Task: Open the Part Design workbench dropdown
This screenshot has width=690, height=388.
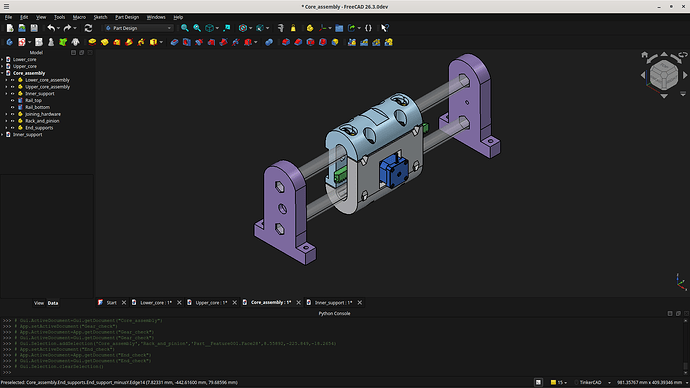Action: tap(138, 28)
